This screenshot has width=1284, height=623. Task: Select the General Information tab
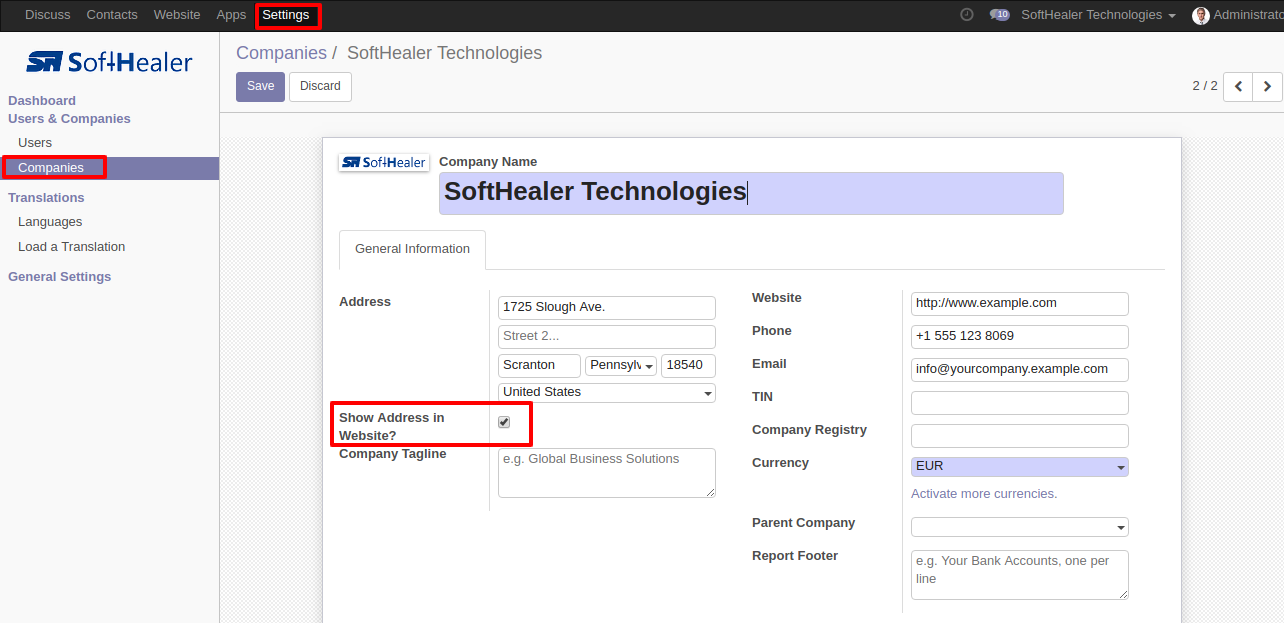pyautogui.click(x=412, y=249)
